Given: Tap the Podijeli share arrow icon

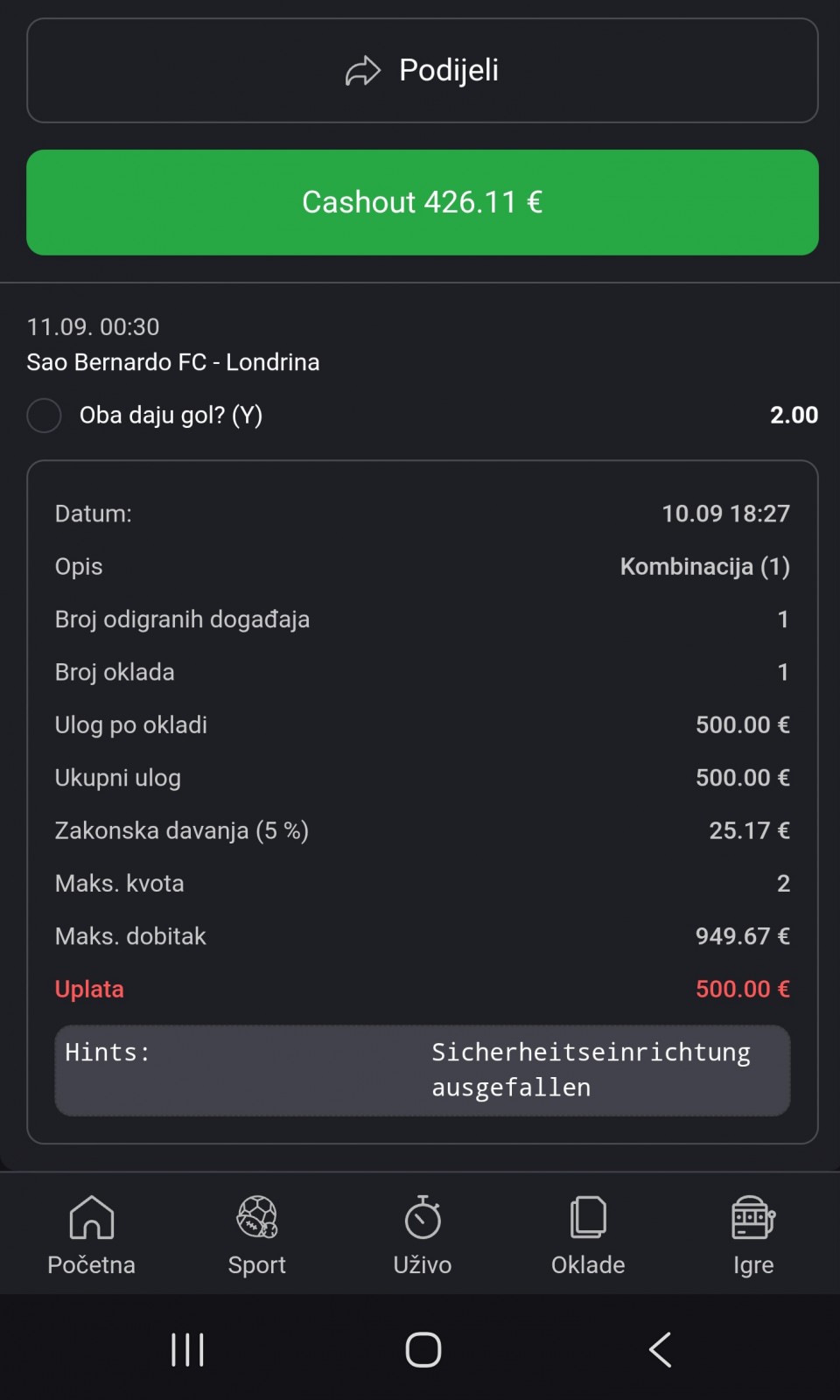Looking at the screenshot, I should (363, 71).
